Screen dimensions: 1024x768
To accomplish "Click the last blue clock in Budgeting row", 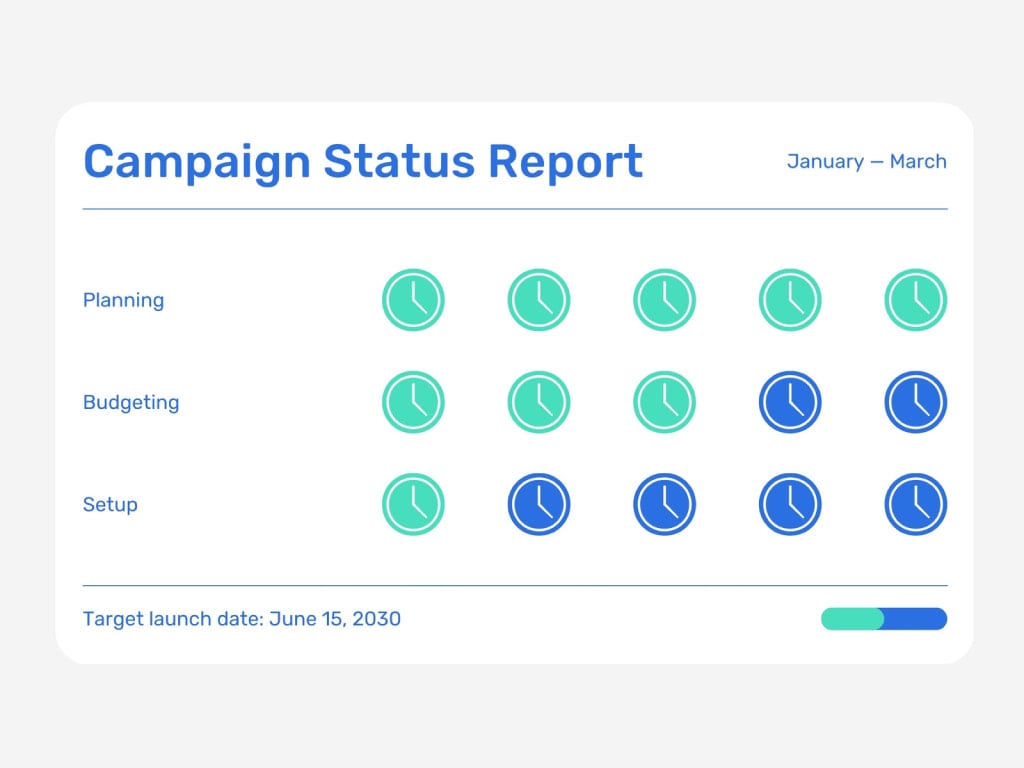I will pyautogui.click(x=915, y=402).
